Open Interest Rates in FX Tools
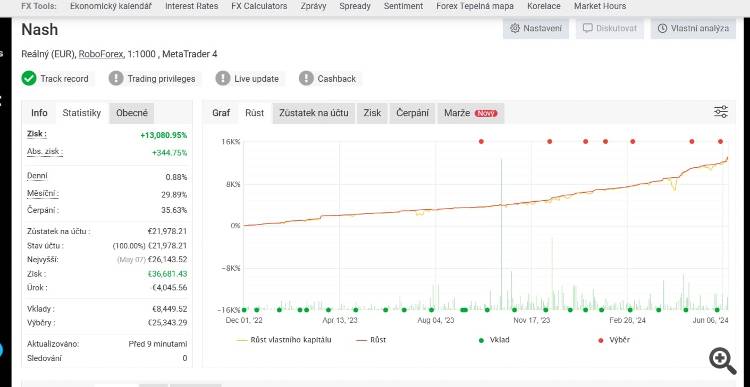Image resolution: width=750 pixels, height=387 pixels. coord(191,6)
